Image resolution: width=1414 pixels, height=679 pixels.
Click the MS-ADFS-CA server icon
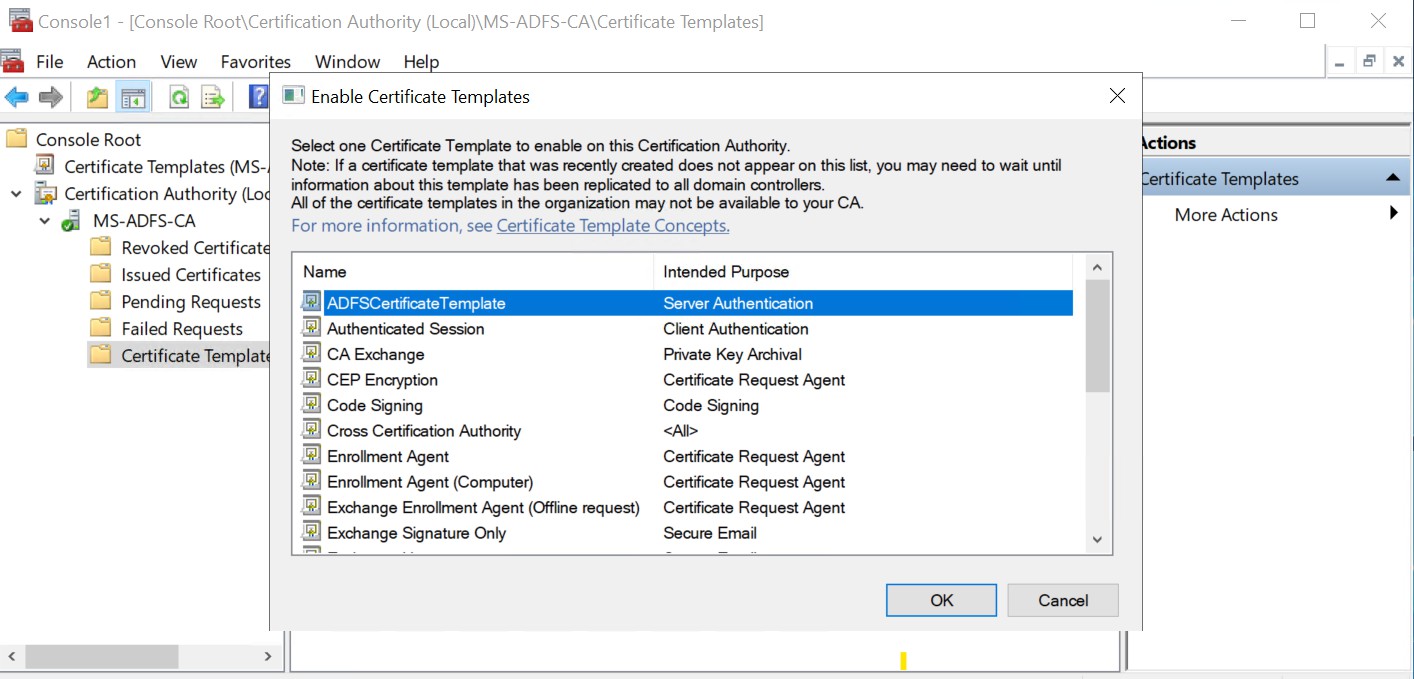(70, 220)
